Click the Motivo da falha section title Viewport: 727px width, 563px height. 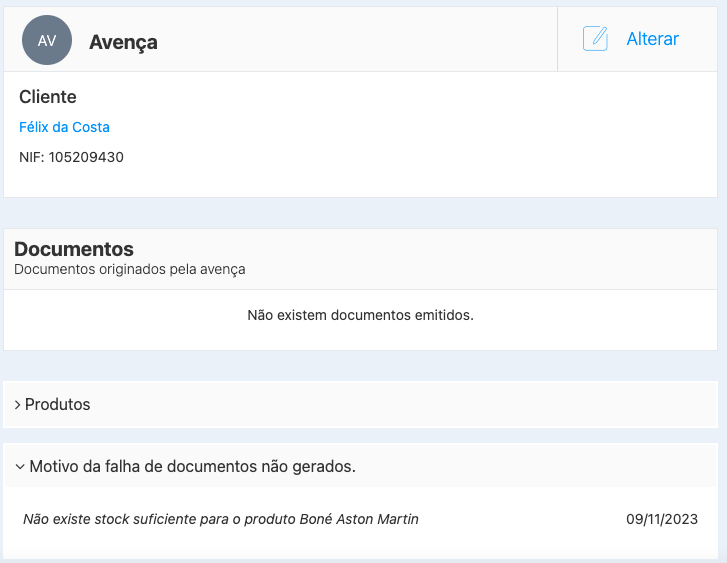[x=193, y=466]
